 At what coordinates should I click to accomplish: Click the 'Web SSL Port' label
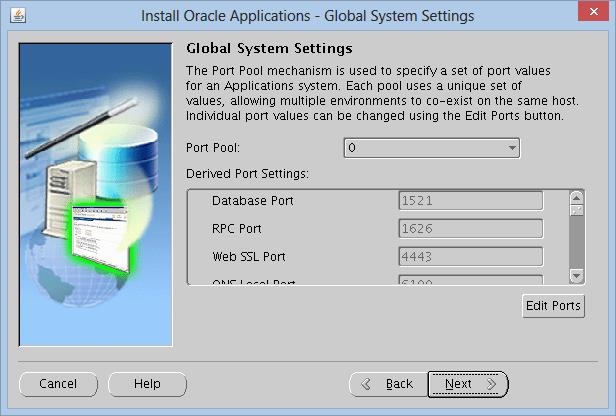(249, 257)
